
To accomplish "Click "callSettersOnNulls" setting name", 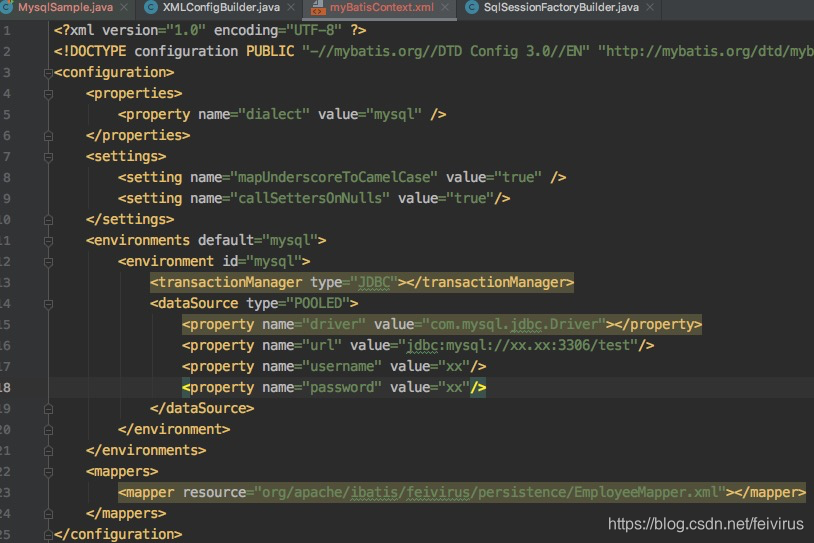I will [x=310, y=198].
